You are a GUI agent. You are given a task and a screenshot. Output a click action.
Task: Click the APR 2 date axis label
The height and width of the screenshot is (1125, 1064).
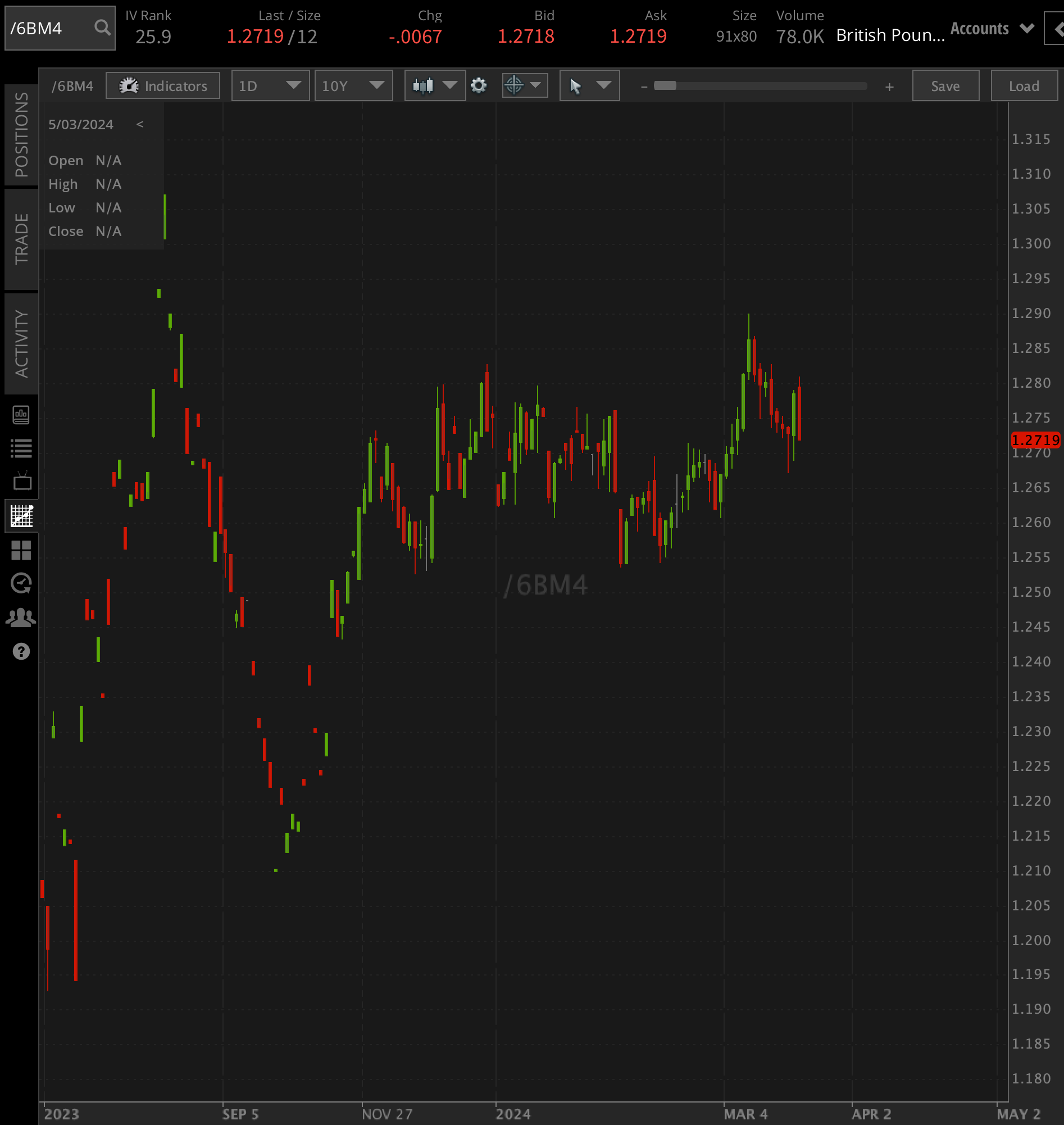pyautogui.click(x=872, y=1114)
